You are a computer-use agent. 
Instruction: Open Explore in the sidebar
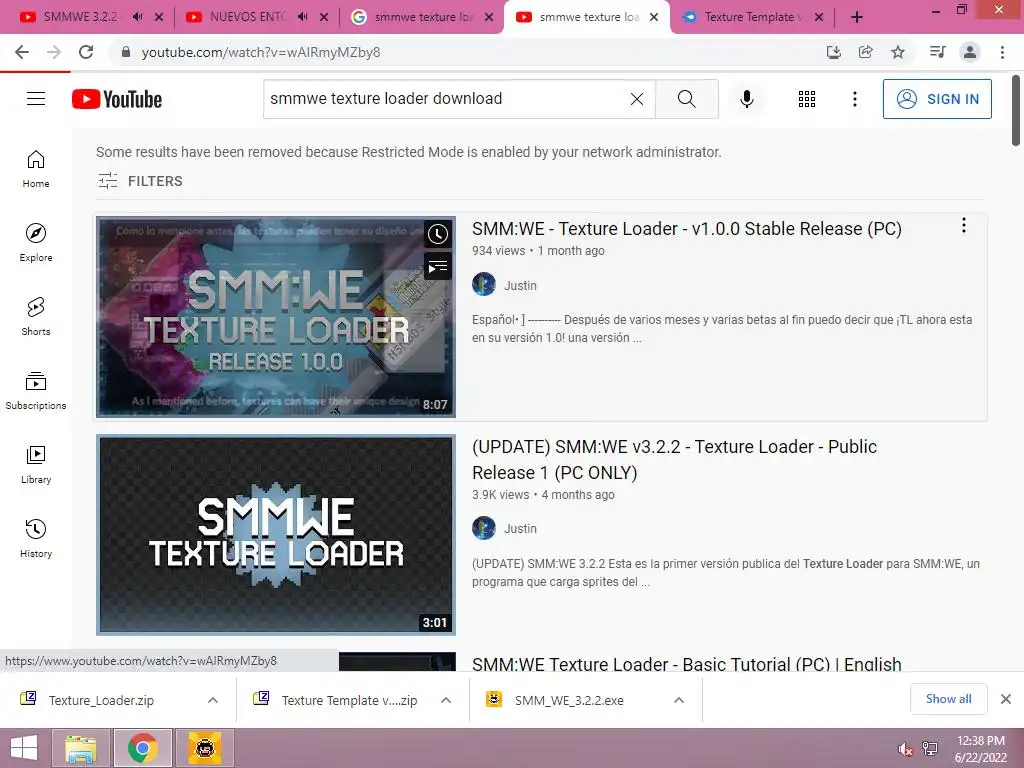pyautogui.click(x=36, y=243)
